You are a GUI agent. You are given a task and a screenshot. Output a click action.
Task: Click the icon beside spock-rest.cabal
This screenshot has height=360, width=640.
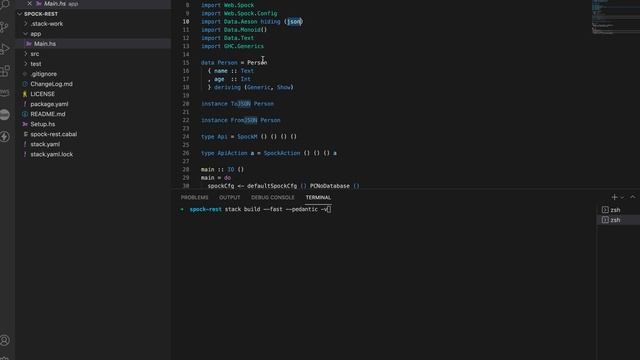point(25,134)
